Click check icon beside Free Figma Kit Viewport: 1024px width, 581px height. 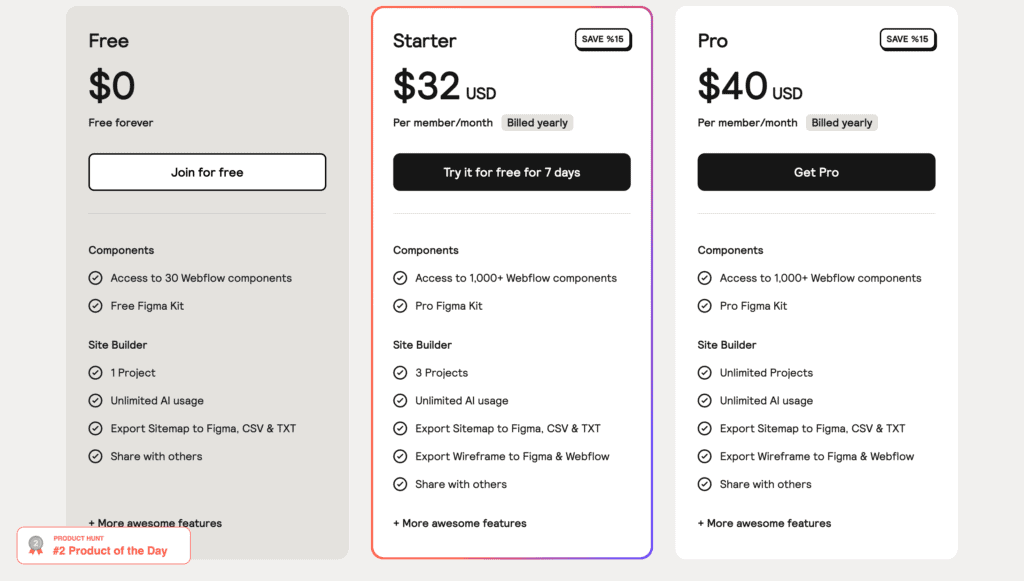95,306
